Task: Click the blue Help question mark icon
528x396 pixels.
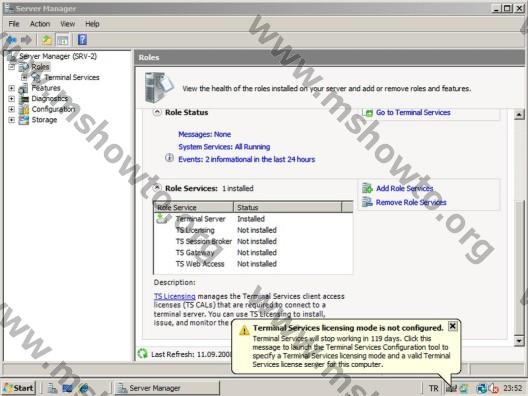Action: 82,40
